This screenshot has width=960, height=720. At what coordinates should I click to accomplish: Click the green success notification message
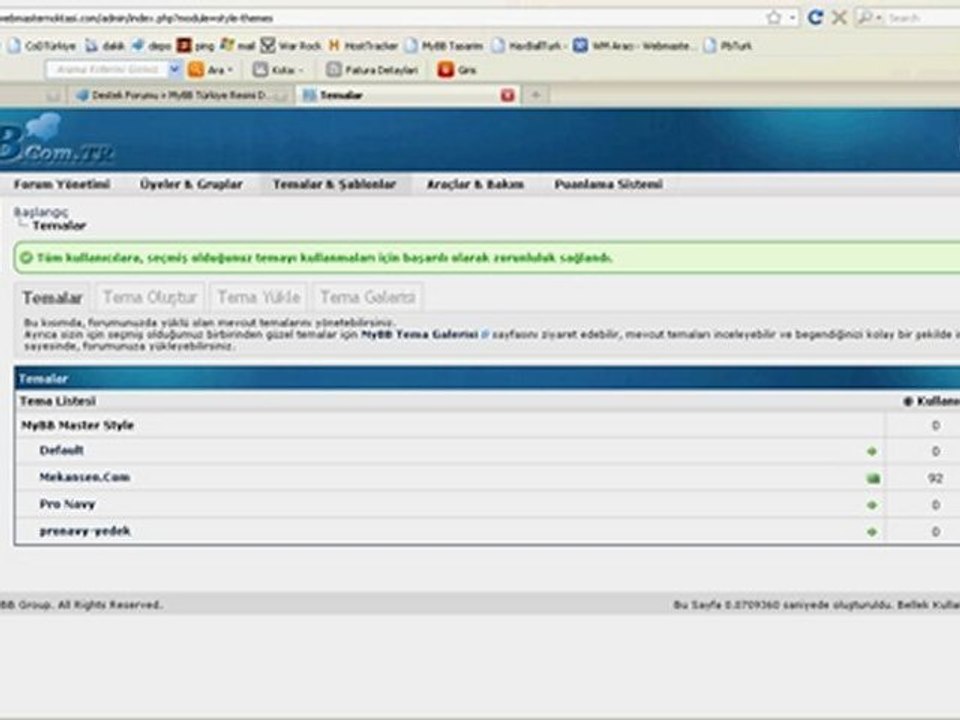[x=487, y=258]
